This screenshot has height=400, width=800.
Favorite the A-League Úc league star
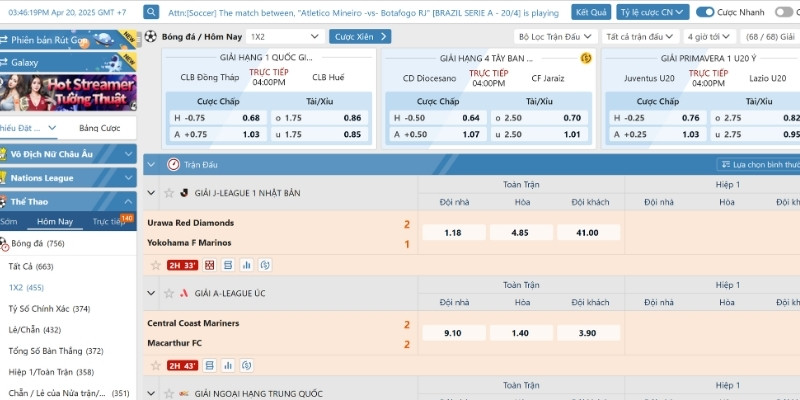coord(169,293)
